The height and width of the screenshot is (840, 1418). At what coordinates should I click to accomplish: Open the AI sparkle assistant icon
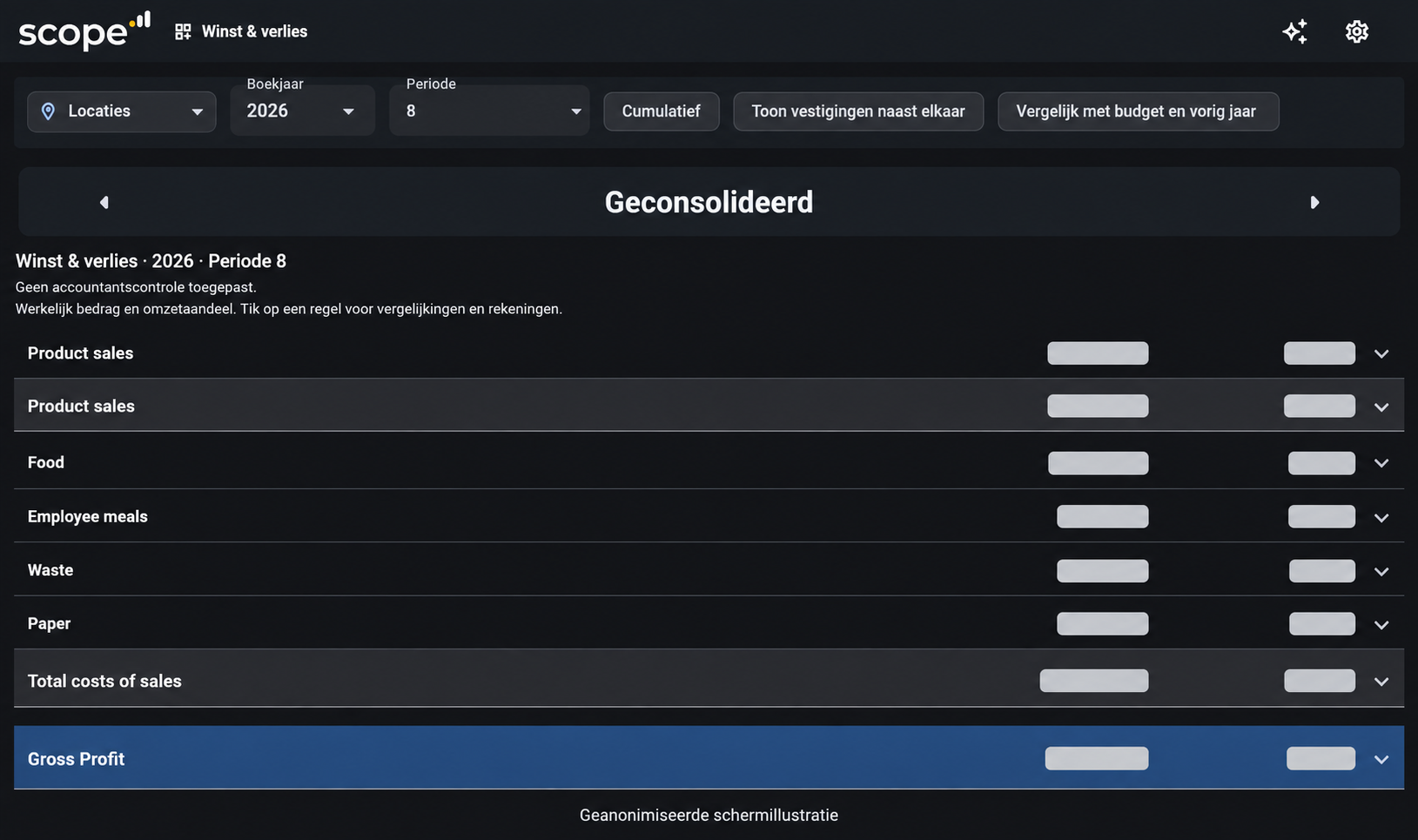point(1295,31)
